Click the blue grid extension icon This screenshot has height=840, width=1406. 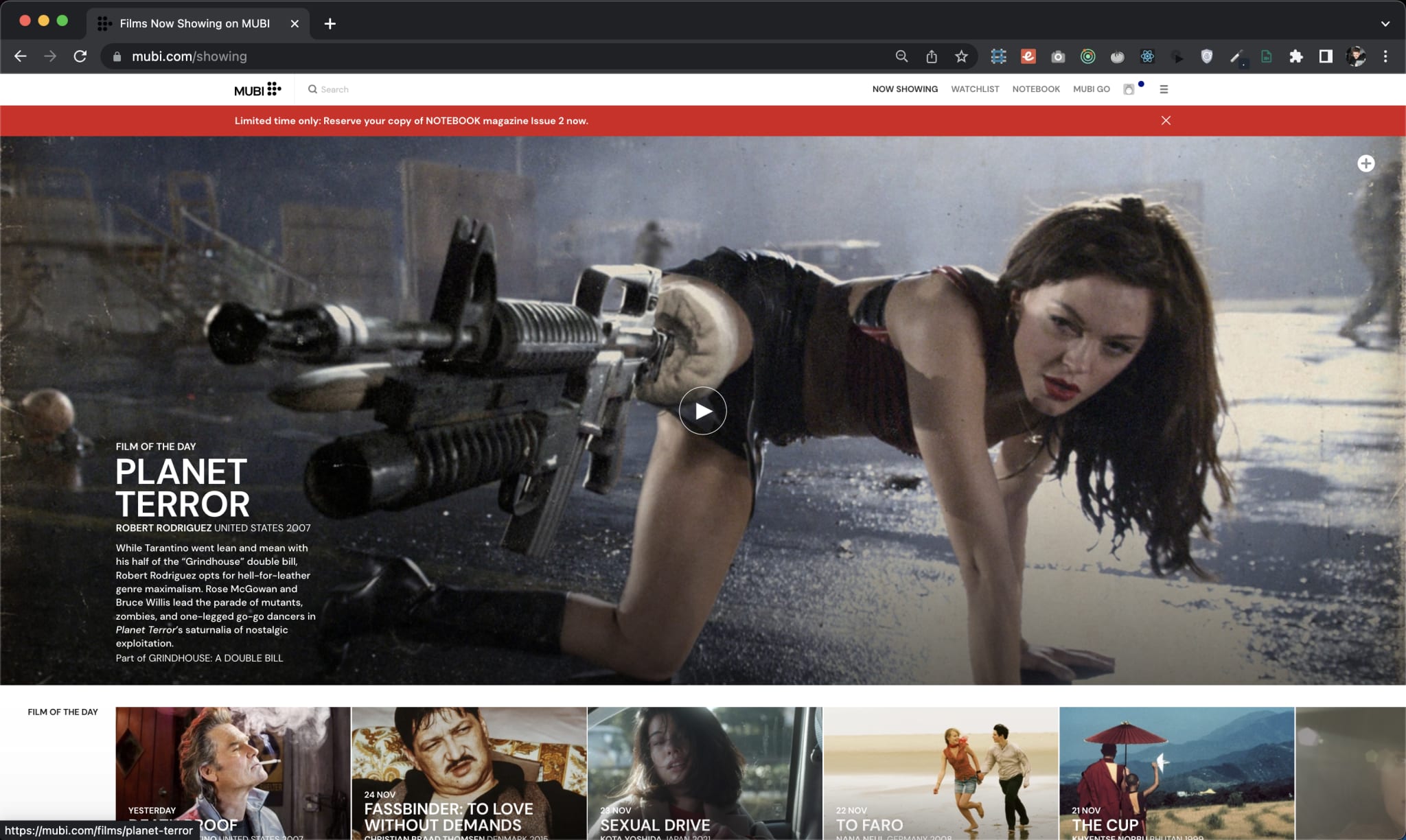(999, 56)
